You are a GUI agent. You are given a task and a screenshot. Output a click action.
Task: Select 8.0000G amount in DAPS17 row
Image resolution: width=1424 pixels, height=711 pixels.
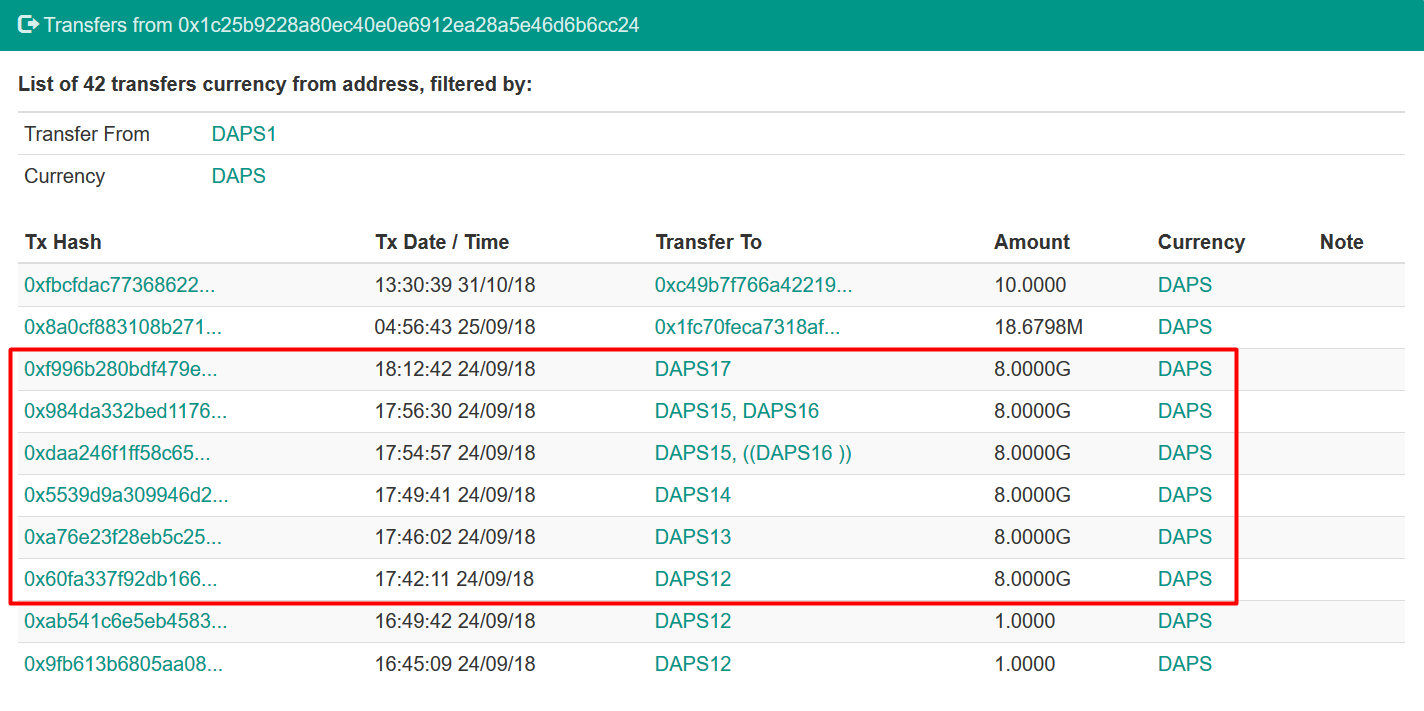[x=1033, y=369]
